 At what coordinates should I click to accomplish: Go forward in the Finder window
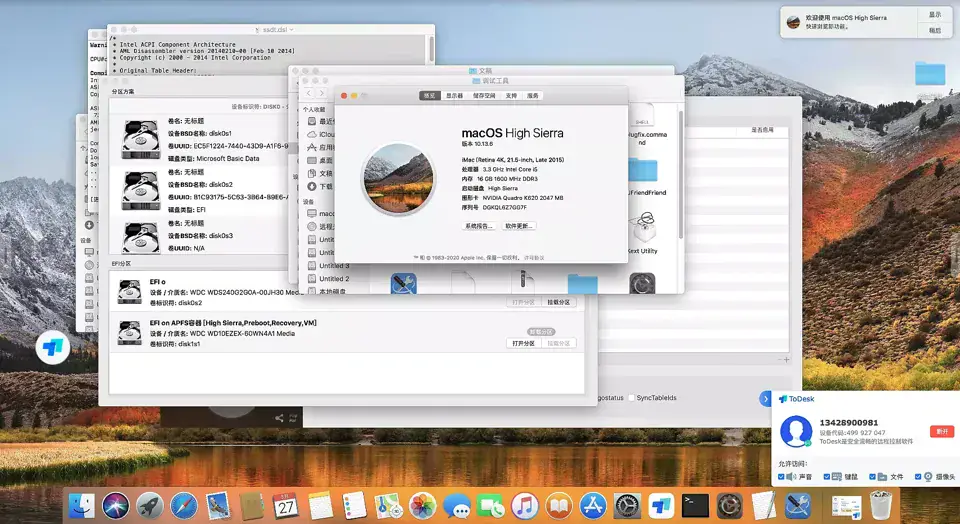321,93
